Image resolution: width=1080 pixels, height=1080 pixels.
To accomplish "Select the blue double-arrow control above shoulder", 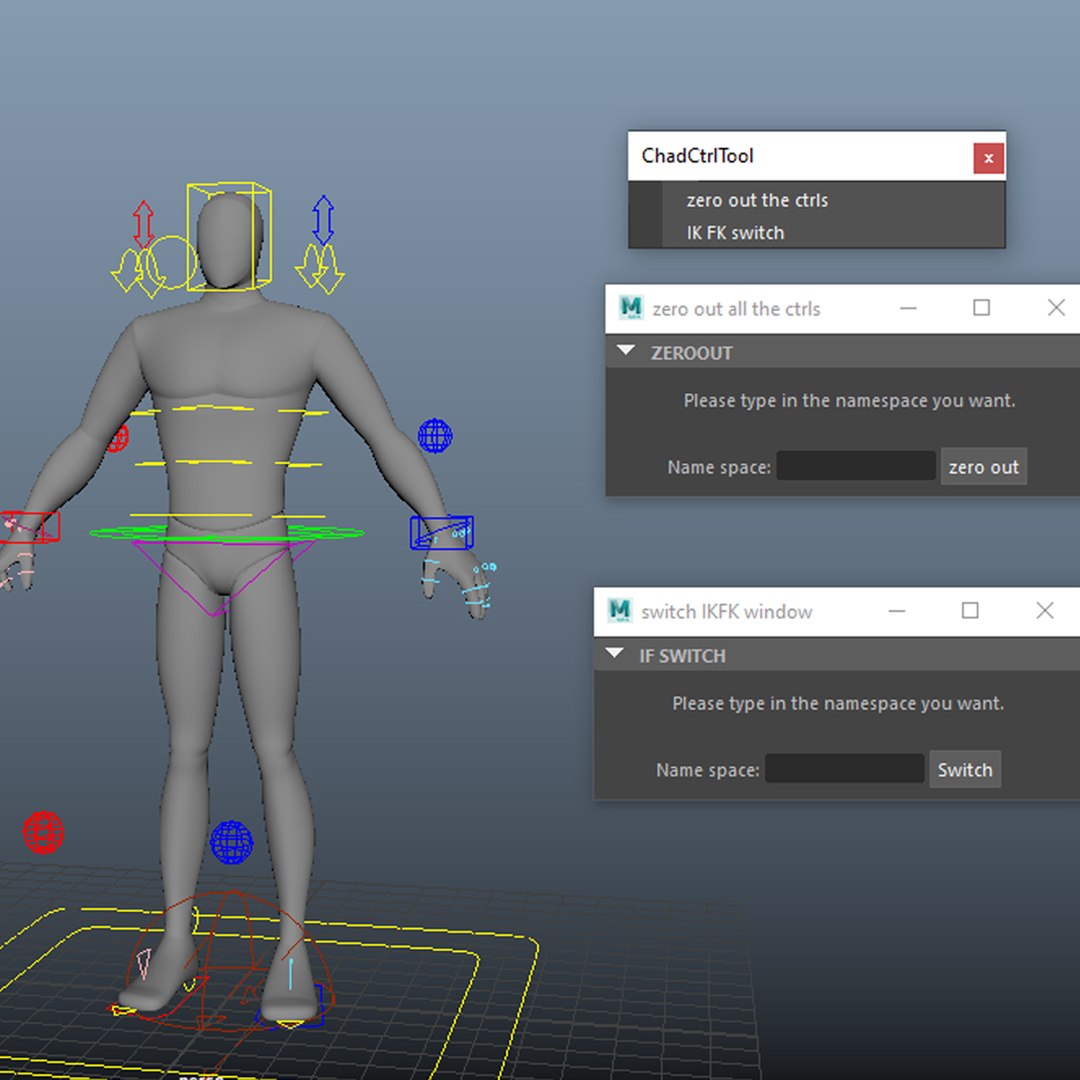I will pyautogui.click(x=323, y=220).
